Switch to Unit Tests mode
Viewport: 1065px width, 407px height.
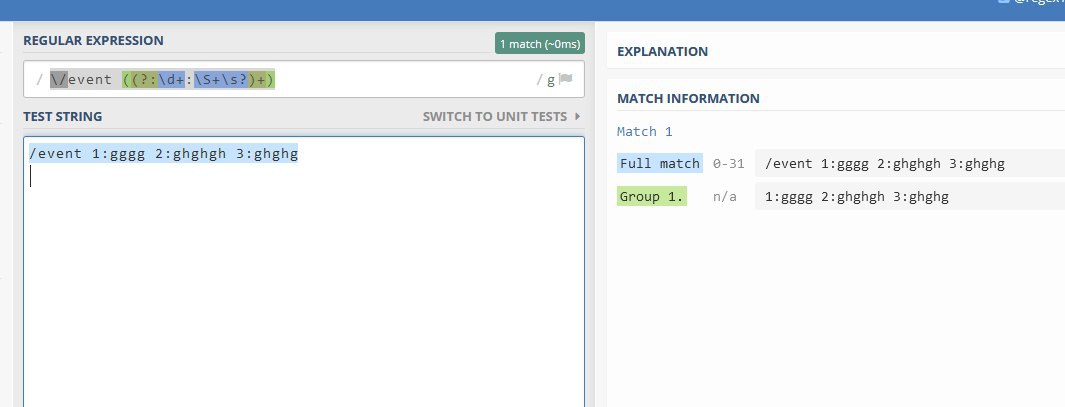click(x=494, y=117)
